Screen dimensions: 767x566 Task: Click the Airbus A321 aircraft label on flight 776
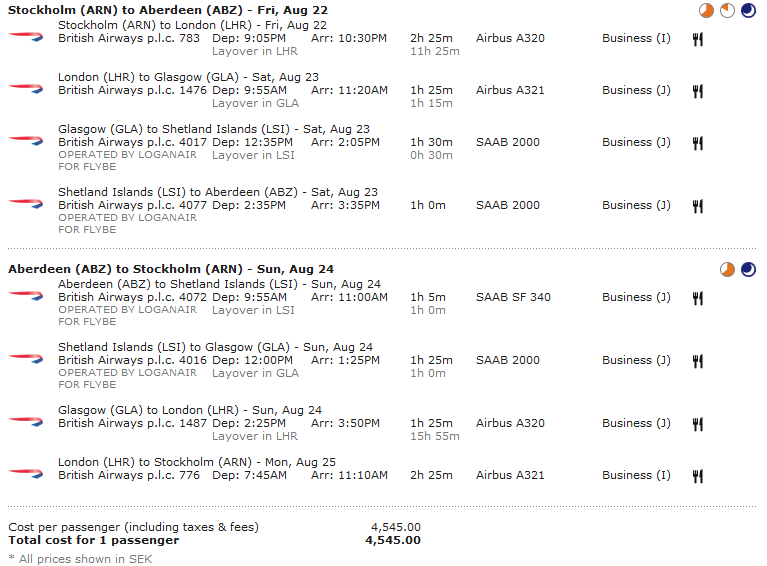(510, 475)
